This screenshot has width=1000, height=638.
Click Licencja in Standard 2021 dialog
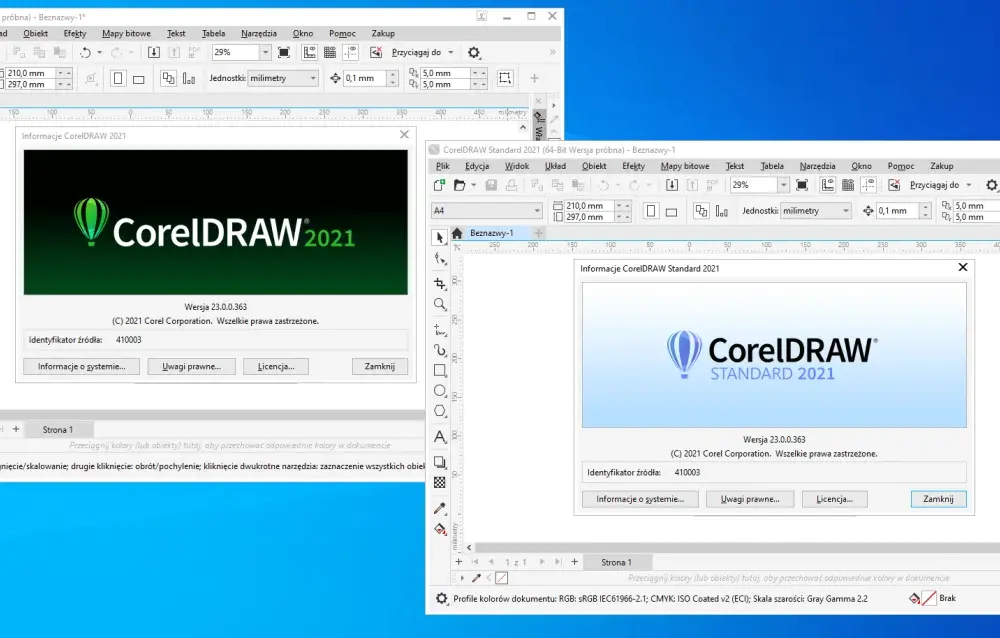pyautogui.click(x=834, y=499)
